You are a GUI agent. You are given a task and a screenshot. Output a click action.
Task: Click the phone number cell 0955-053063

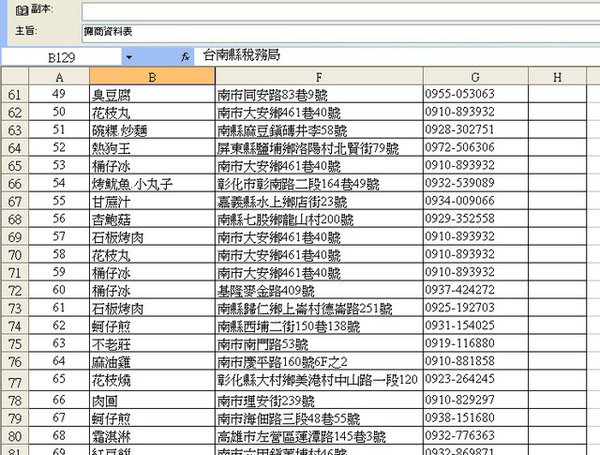click(x=476, y=95)
